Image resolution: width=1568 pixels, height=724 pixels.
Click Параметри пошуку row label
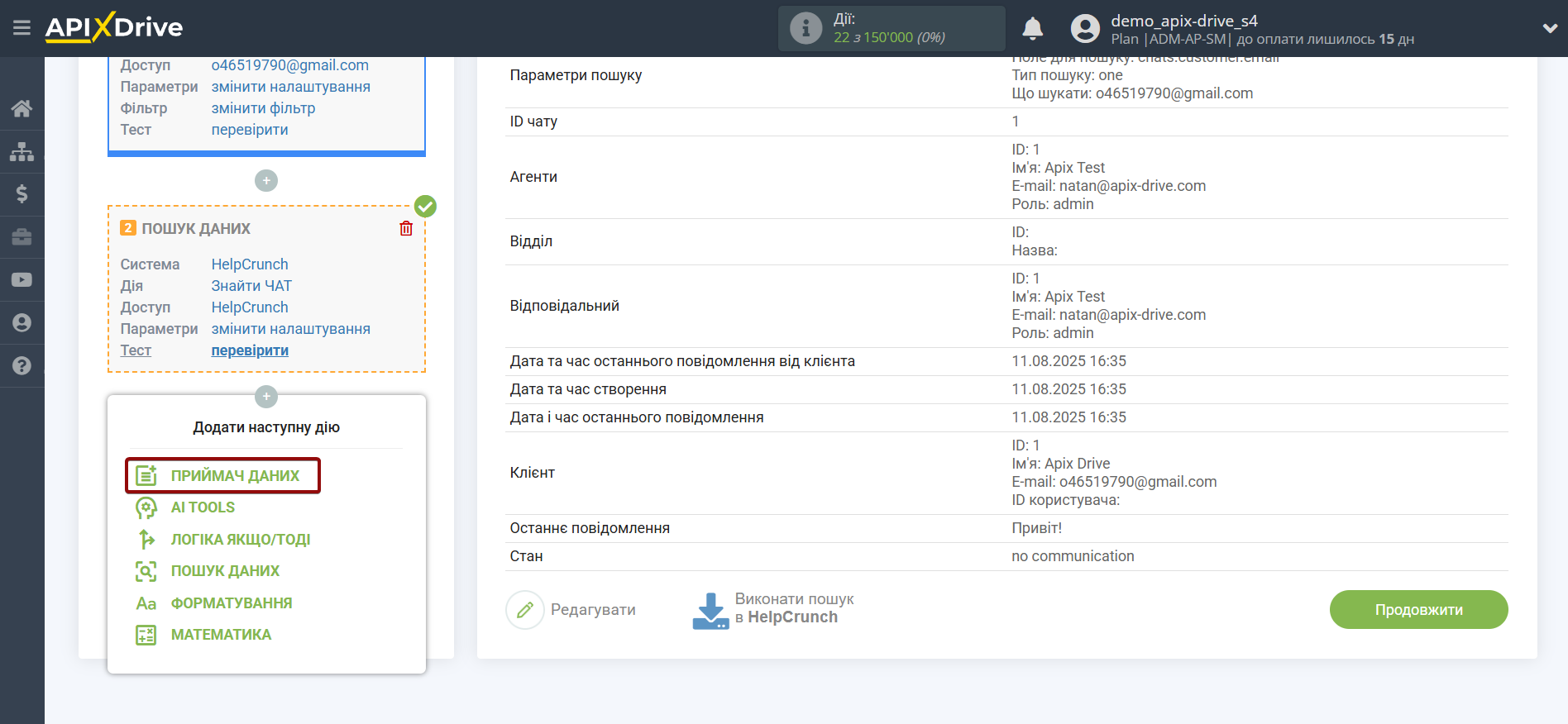tap(576, 75)
